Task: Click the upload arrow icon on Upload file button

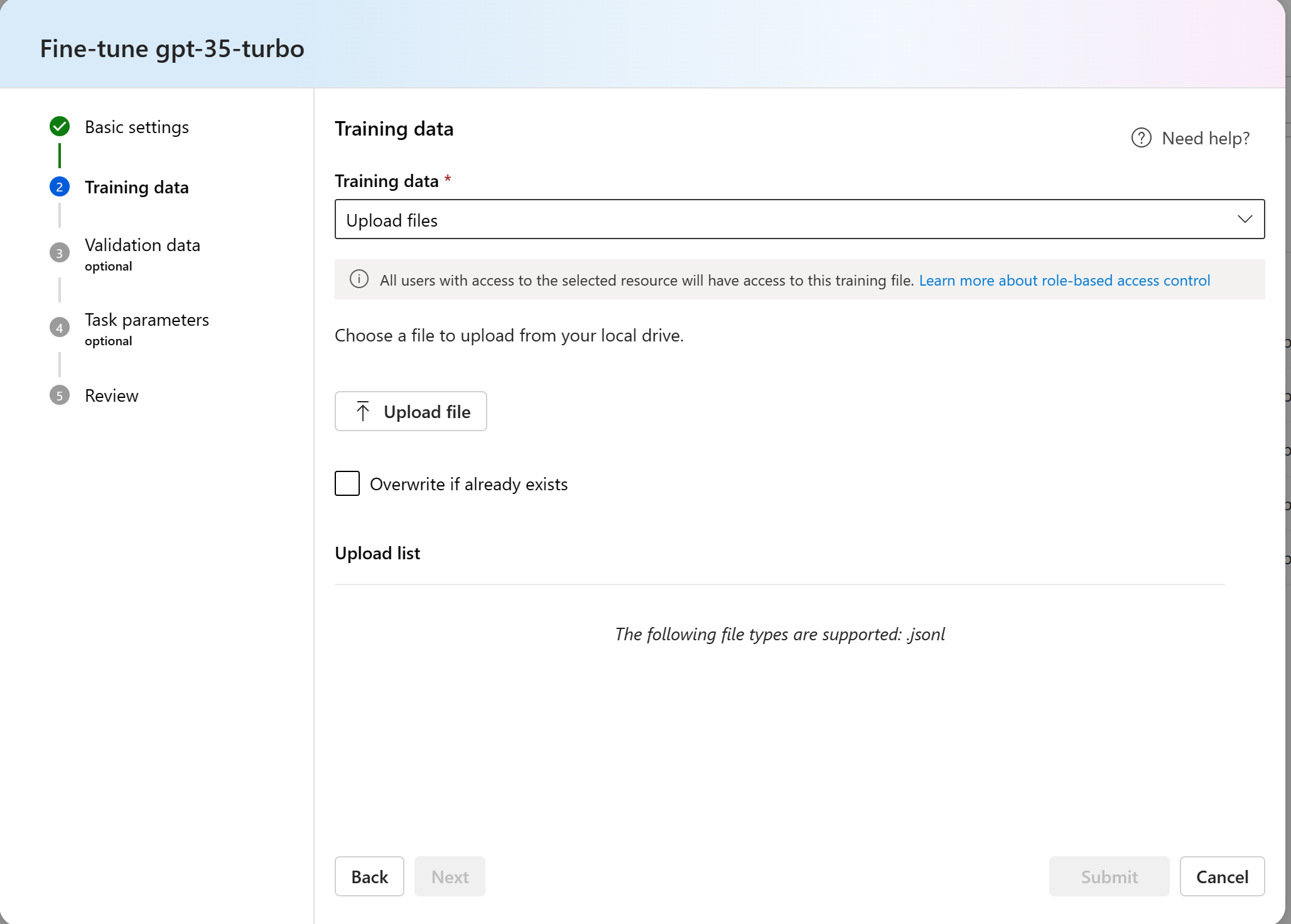Action: click(x=362, y=411)
